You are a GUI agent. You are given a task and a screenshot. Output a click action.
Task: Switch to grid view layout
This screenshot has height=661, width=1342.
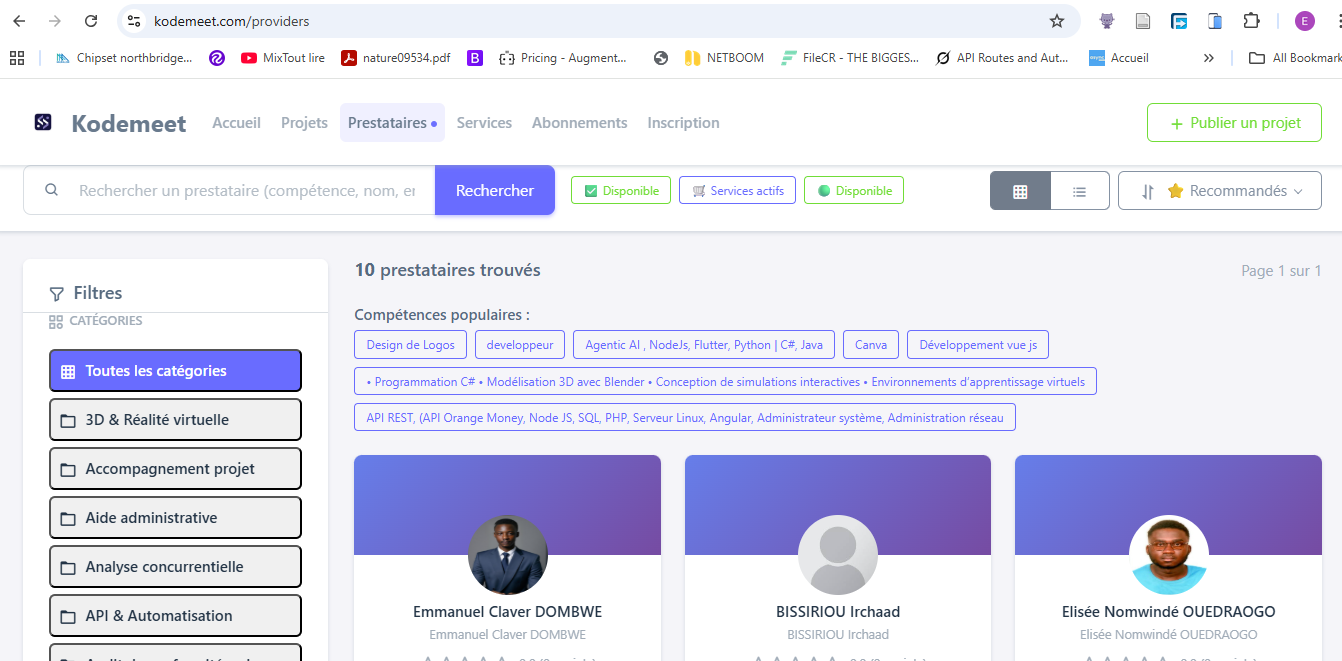click(1020, 191)
